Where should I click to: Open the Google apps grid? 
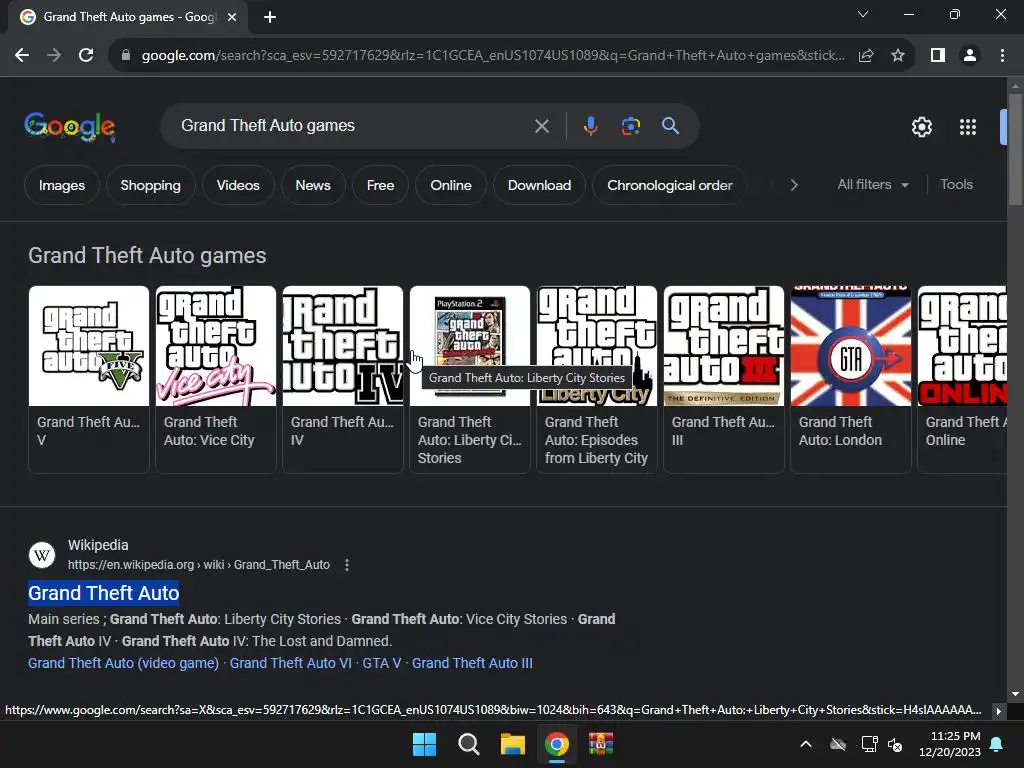pos(968,127)
